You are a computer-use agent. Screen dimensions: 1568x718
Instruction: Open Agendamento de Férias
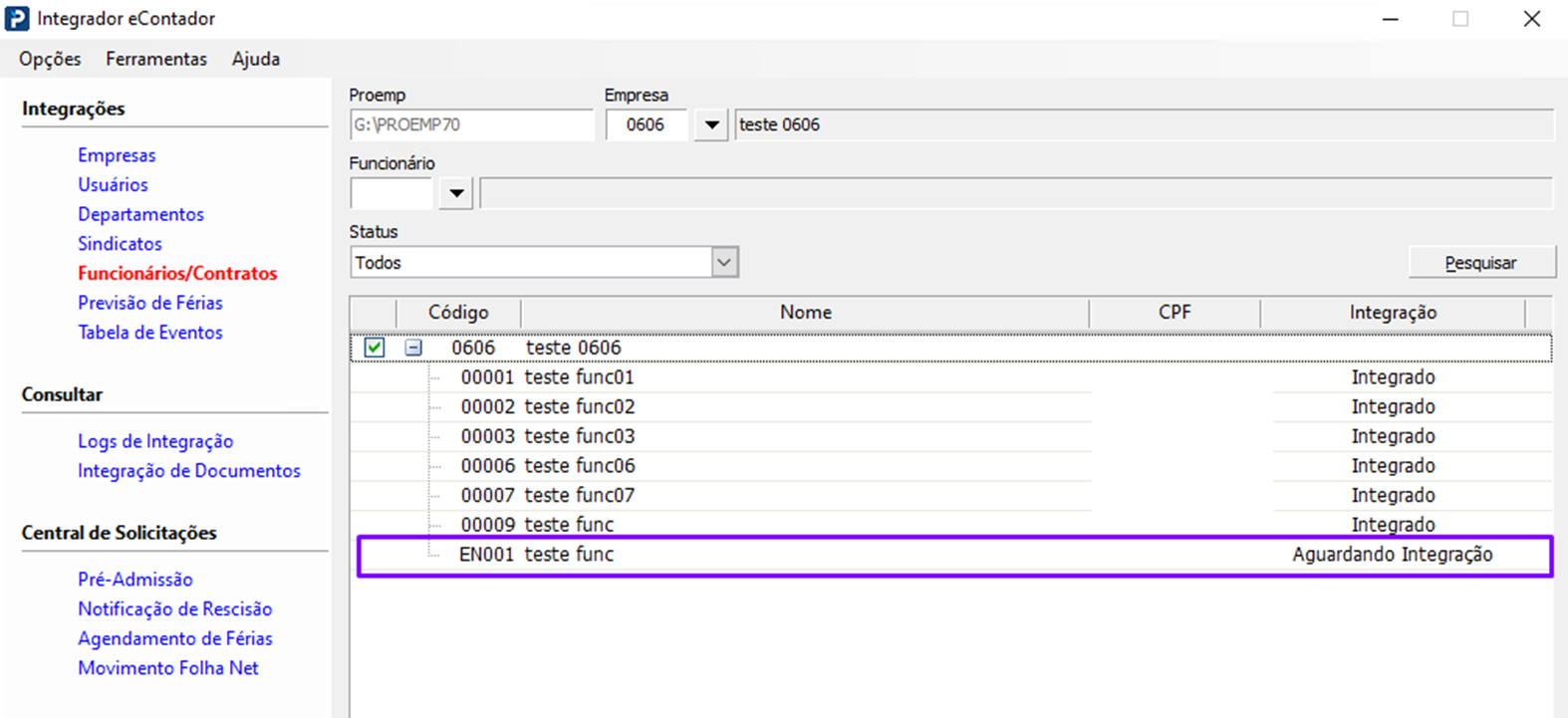point(175,638)
